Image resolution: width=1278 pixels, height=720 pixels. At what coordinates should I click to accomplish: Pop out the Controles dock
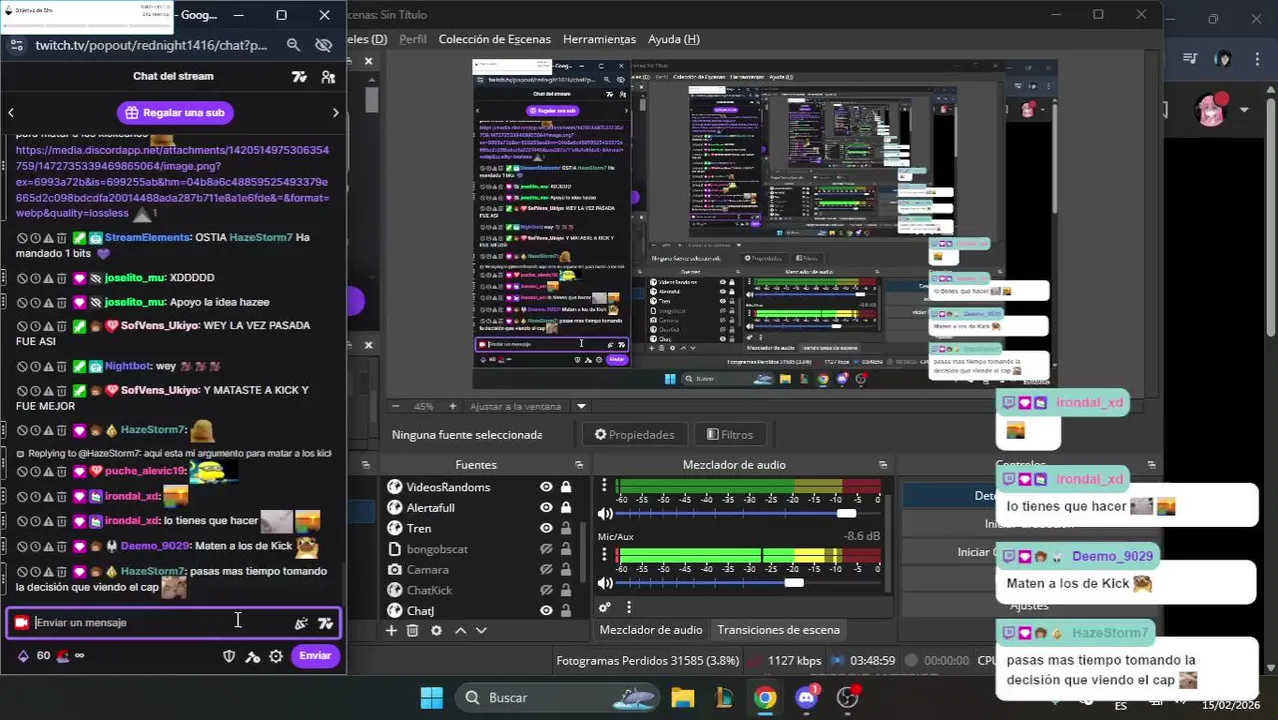[1151, 465]
